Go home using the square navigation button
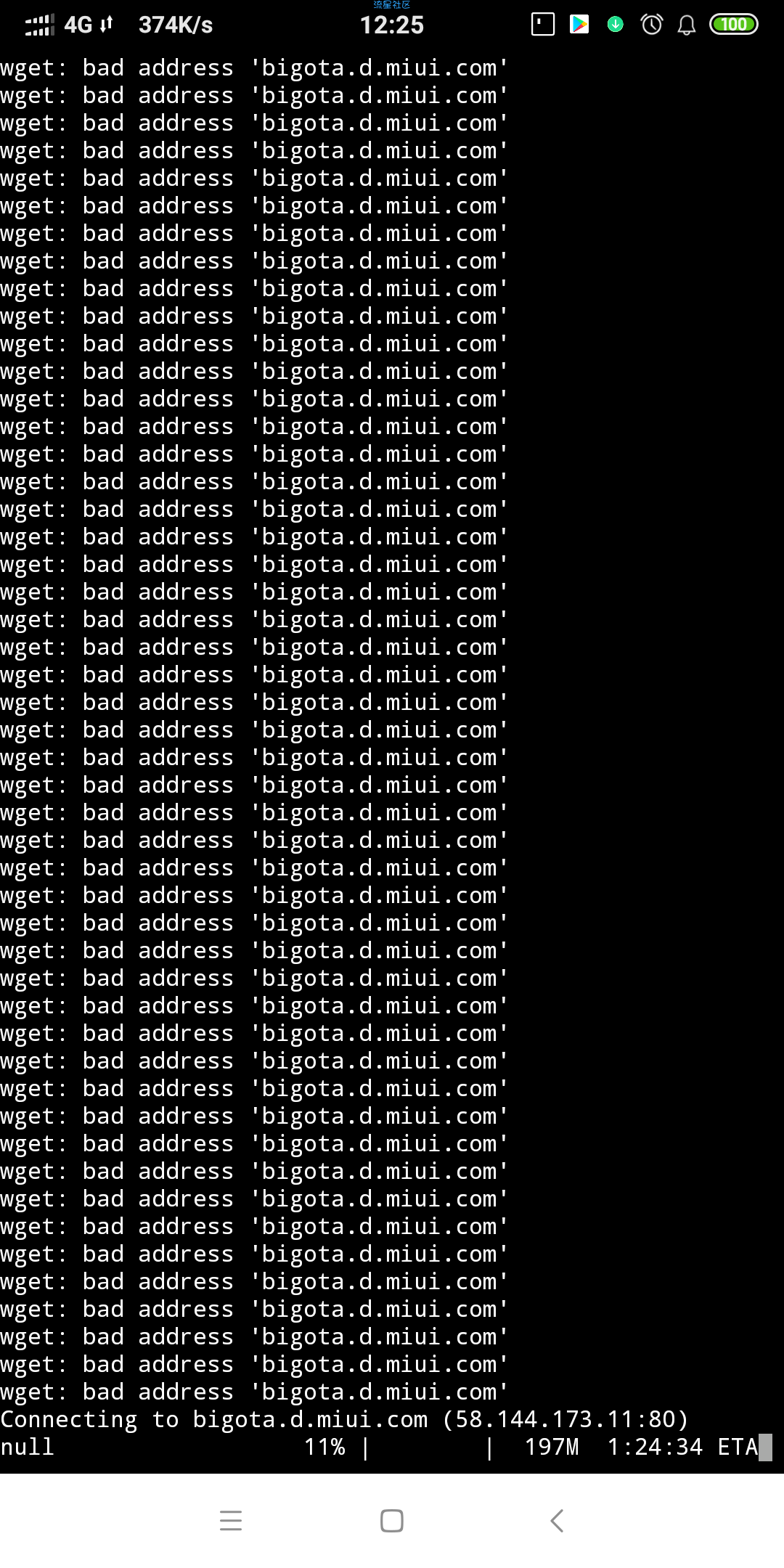784x1568 pixels. click(x=392, y=1520)
